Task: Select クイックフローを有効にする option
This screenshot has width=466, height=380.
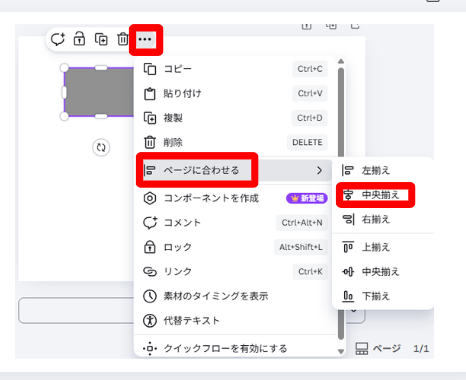Action: coord(235,349)
